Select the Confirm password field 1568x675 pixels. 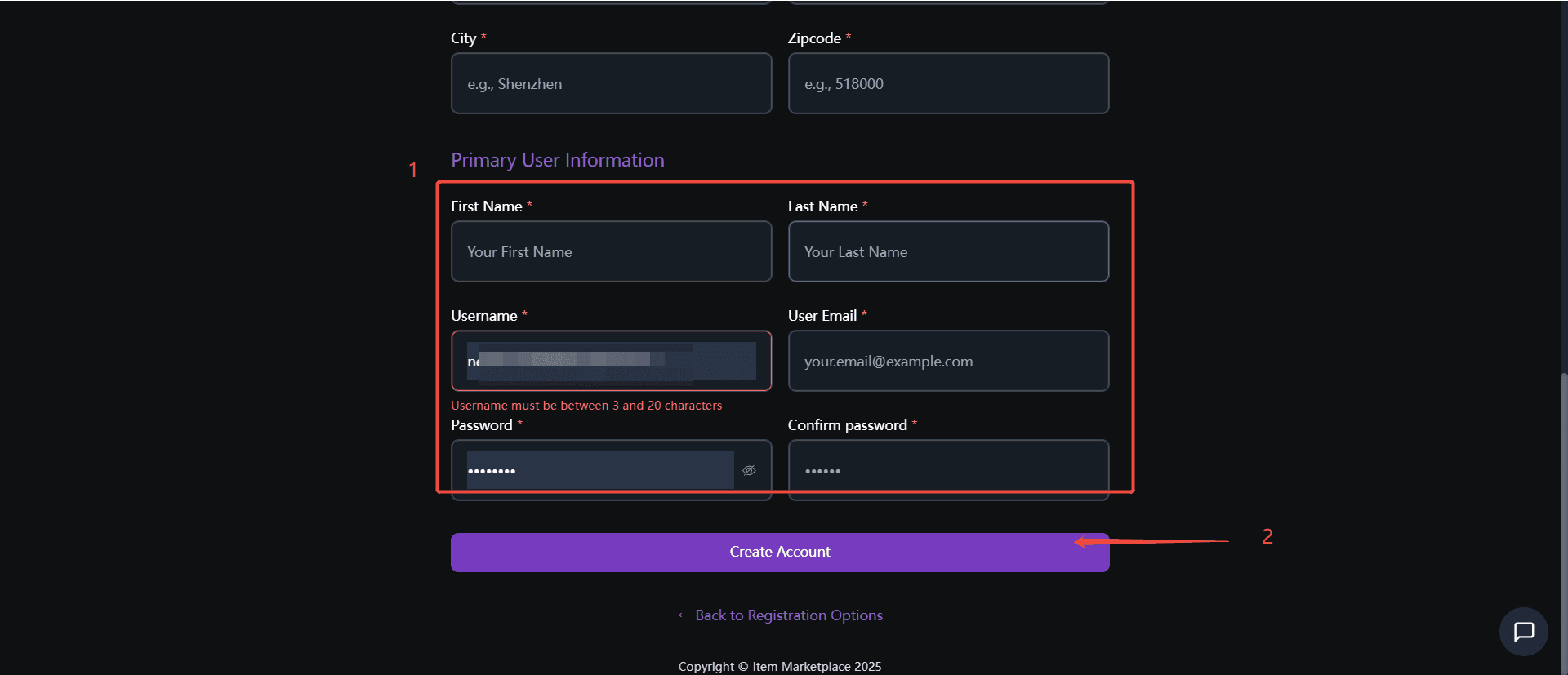[947, 470]
